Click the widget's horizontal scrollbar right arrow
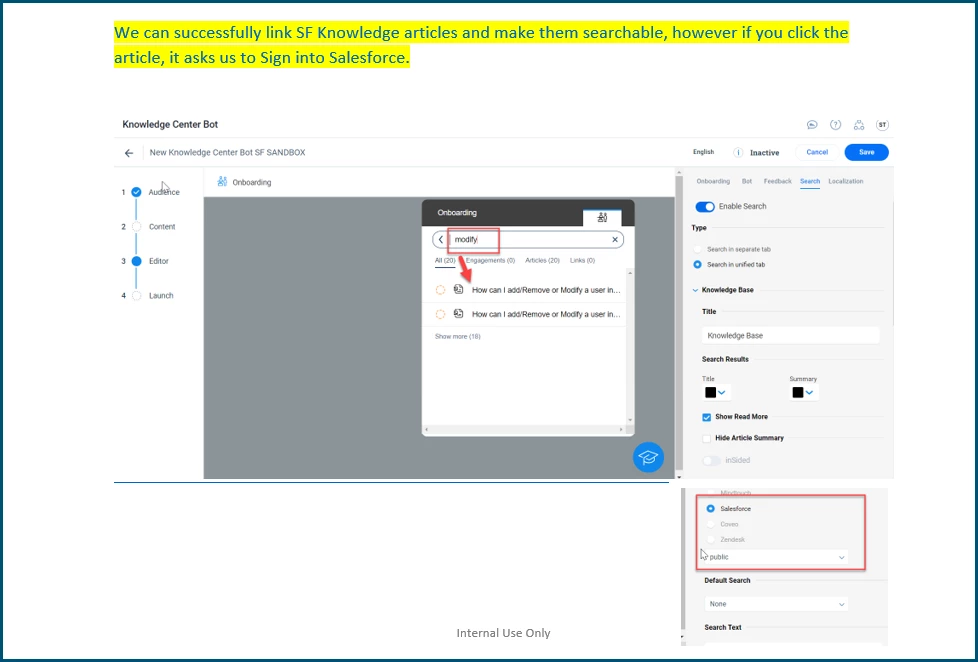The image size is (978, 662). coord(621,430)
